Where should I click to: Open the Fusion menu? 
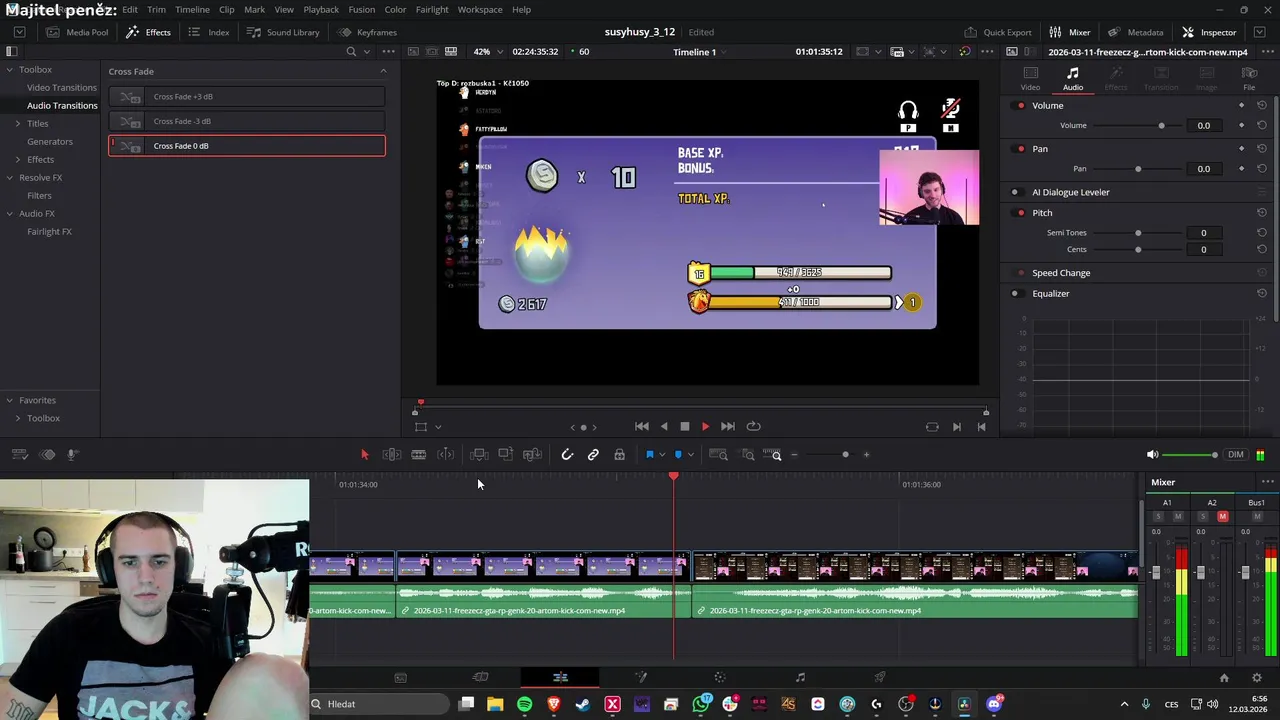pyautogui.click(x=361, y=10)
